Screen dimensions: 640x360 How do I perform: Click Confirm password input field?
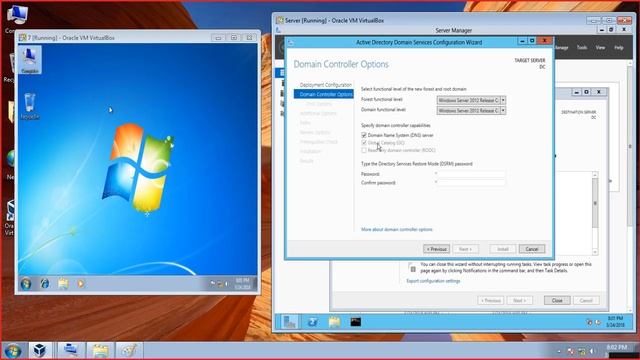click(x=471, y=182)
